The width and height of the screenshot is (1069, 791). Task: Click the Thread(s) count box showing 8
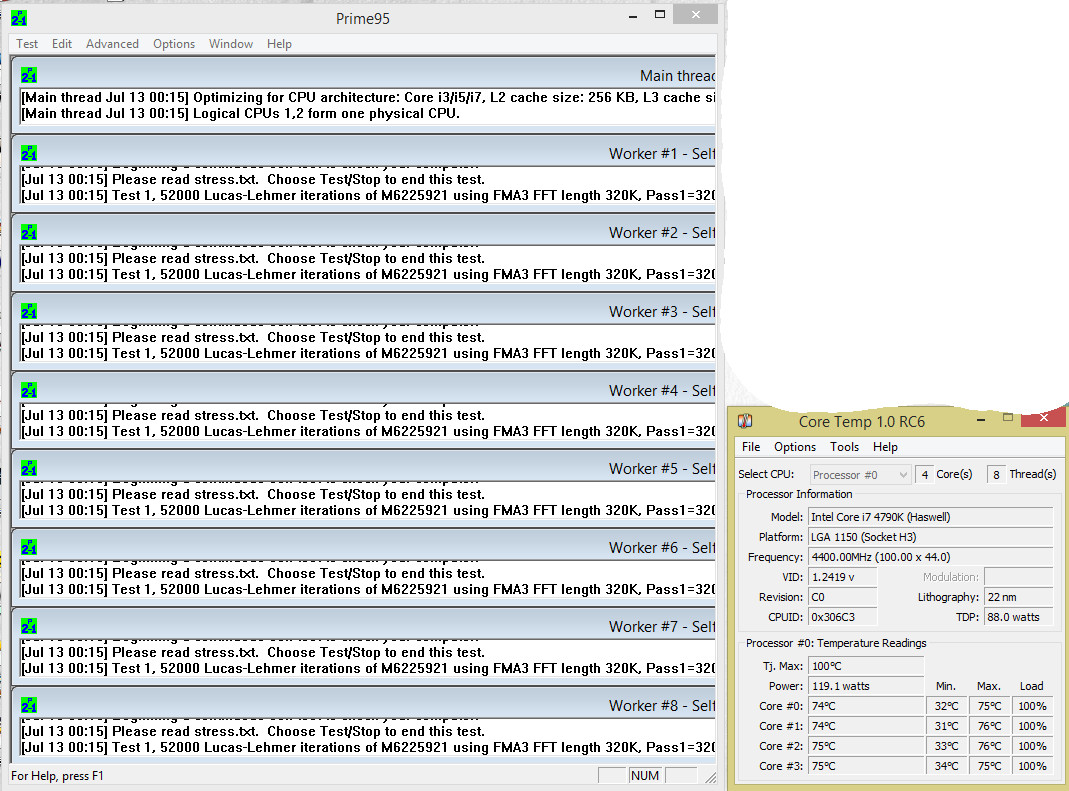click(996, 475)
